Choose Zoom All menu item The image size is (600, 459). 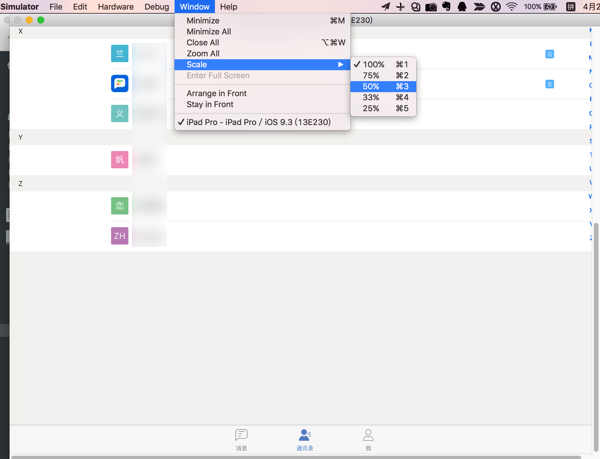tap(262, 54)
